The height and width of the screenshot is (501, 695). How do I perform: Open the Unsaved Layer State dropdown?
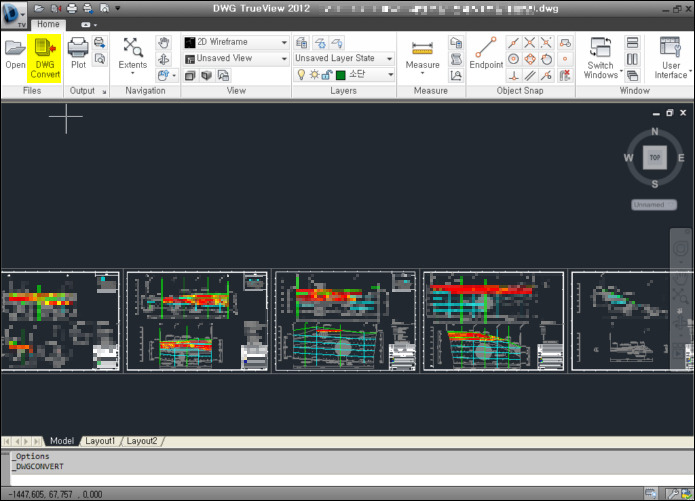(x=344, y=59)
